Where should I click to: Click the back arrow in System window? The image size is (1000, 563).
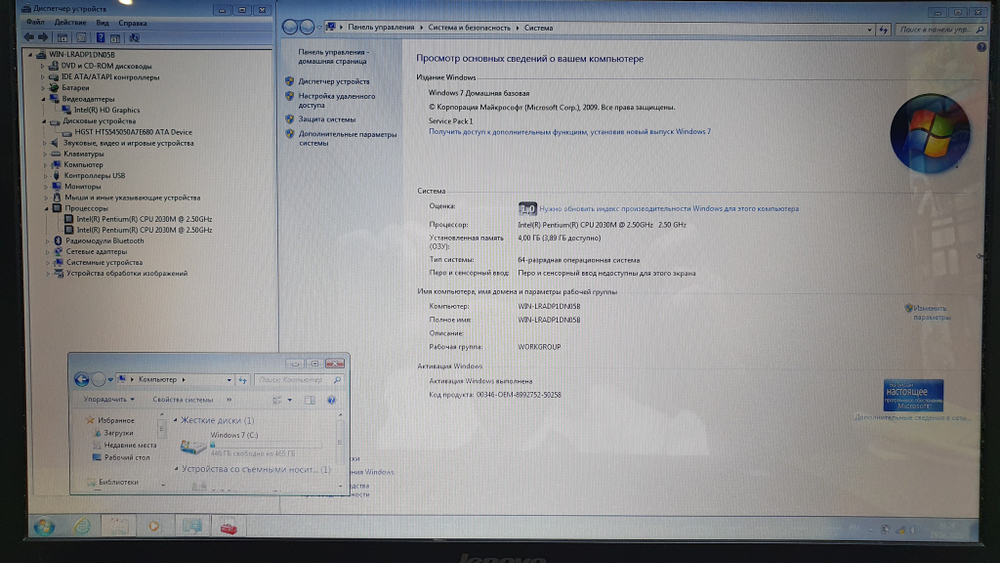pos(290,27)
